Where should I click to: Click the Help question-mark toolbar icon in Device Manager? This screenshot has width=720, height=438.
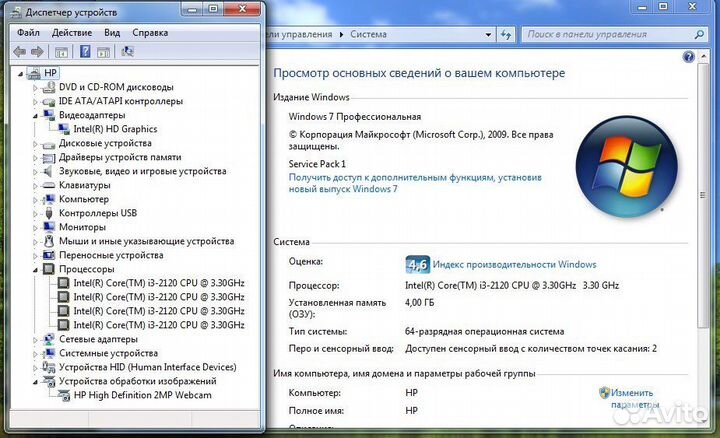(x=85, y=51)
